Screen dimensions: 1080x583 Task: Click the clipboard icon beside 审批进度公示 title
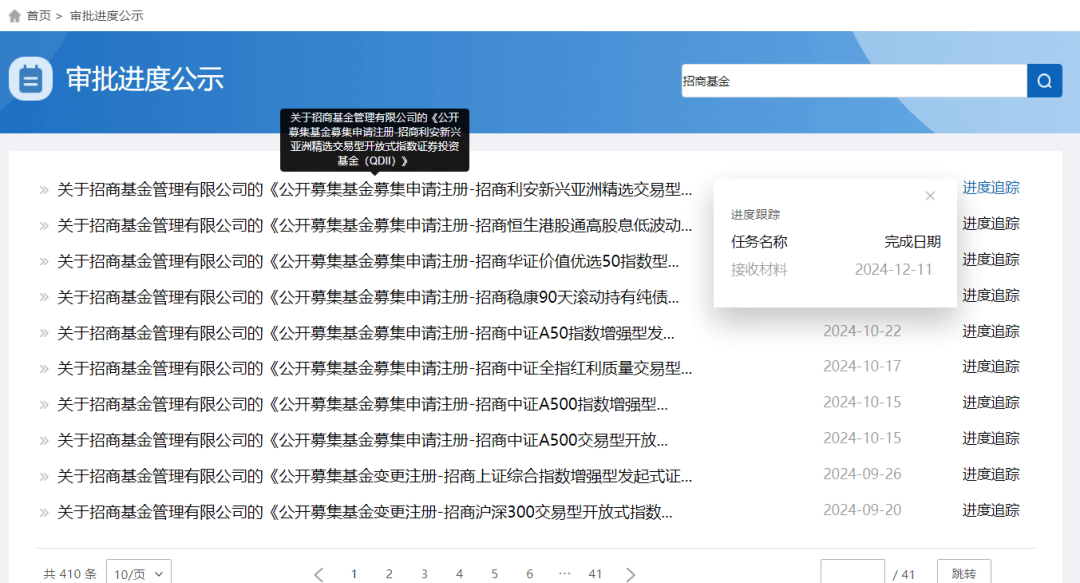[x=30, y=79]
